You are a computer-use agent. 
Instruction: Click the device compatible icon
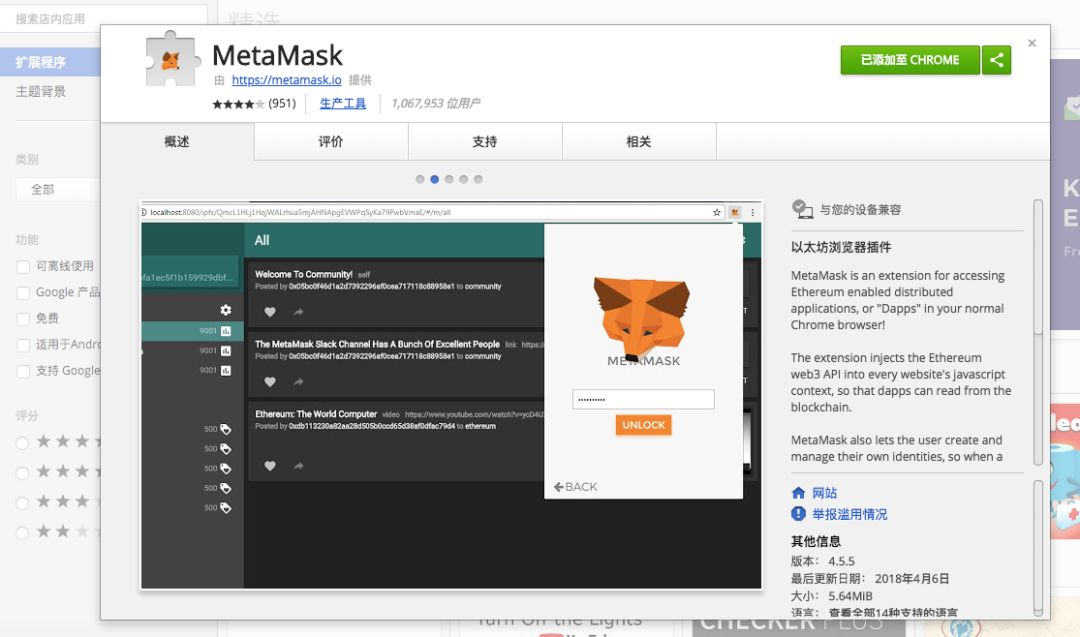[x=802, y=209]
